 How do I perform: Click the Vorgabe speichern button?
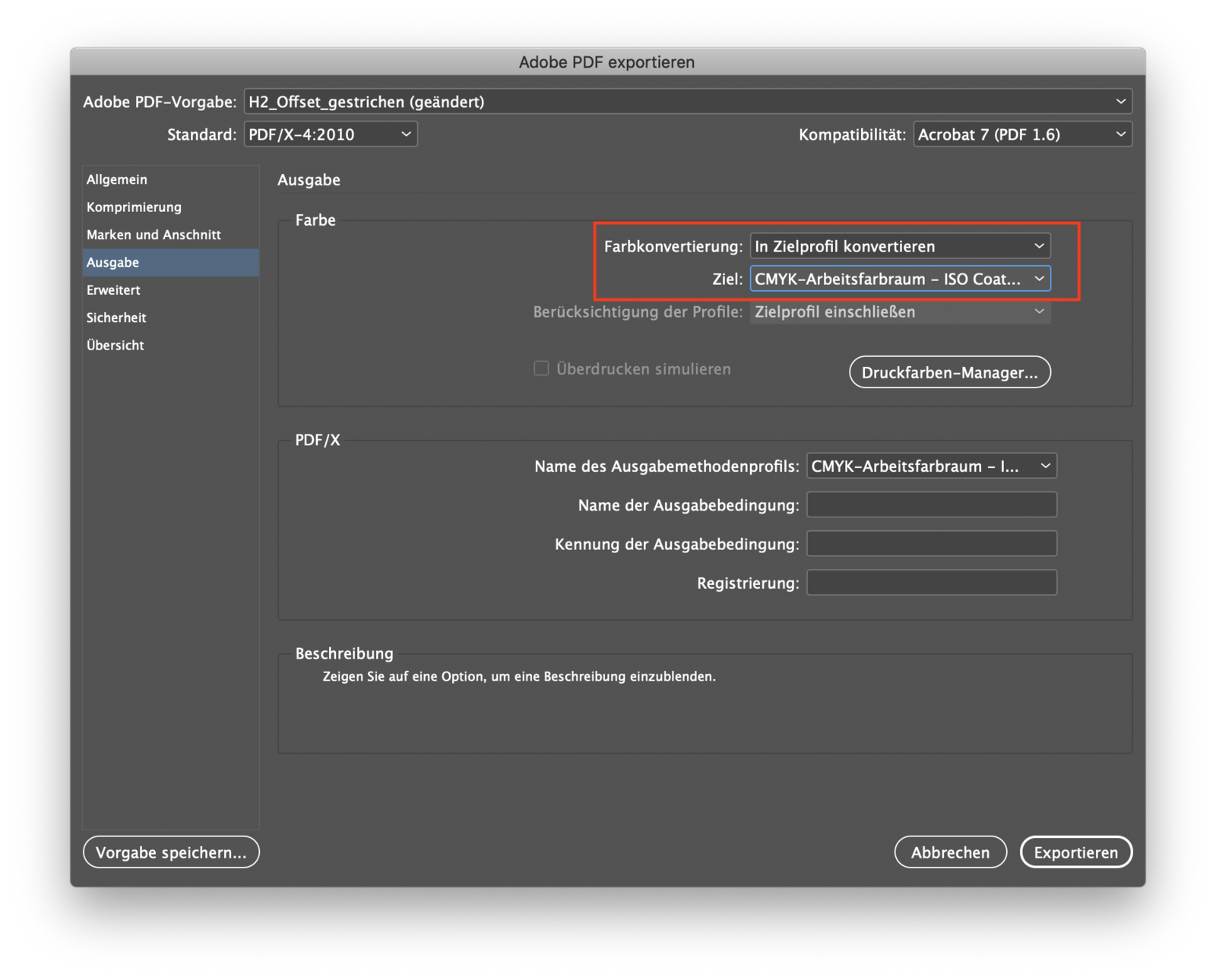171,852
